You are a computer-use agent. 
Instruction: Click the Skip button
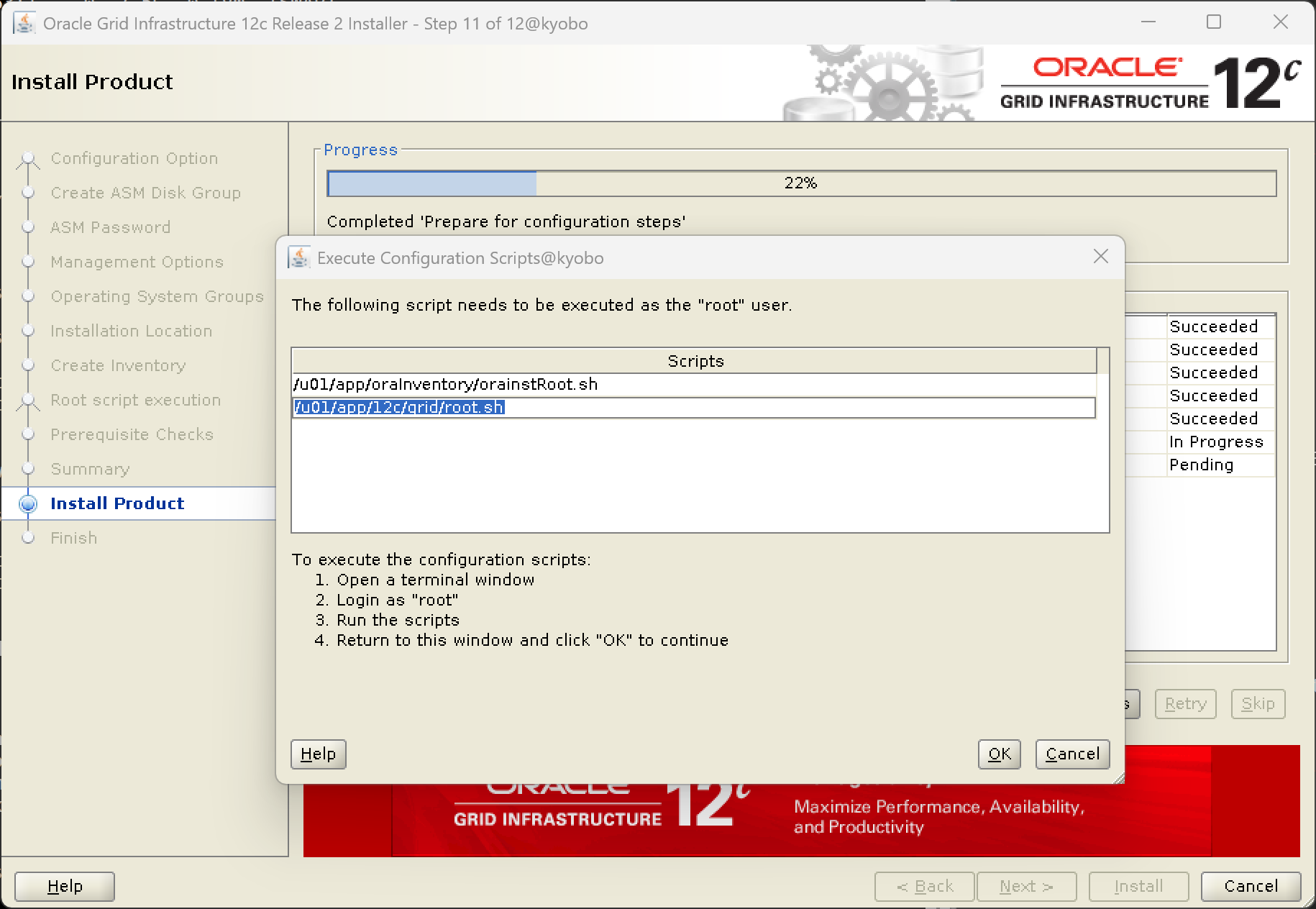click(x=1258, y=703)
